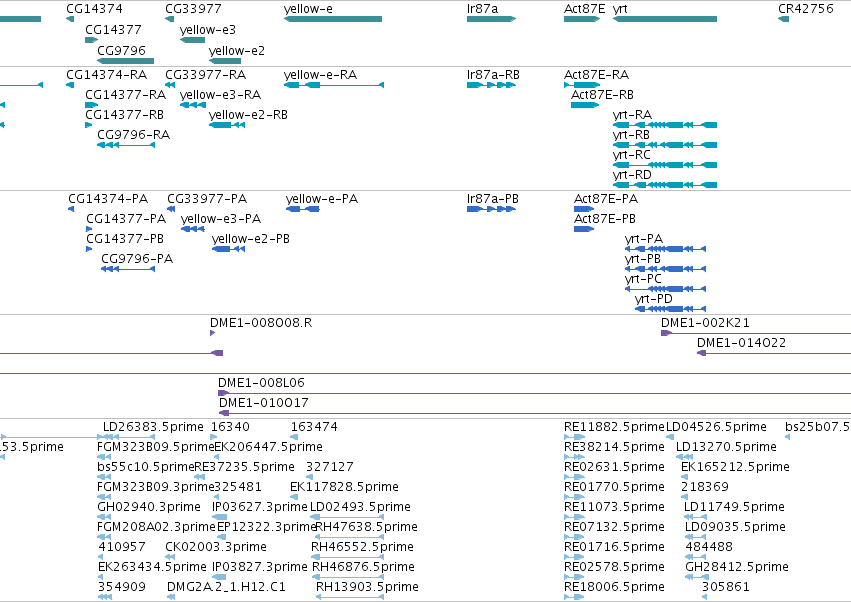Select the yellow-e gene bar
The image size is (851, 602).
click(333, 19)
